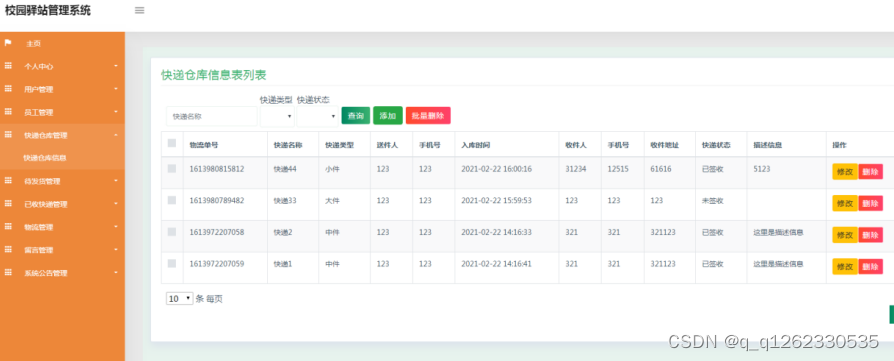Click the grid icon beside 用户管理

point(8,89)
